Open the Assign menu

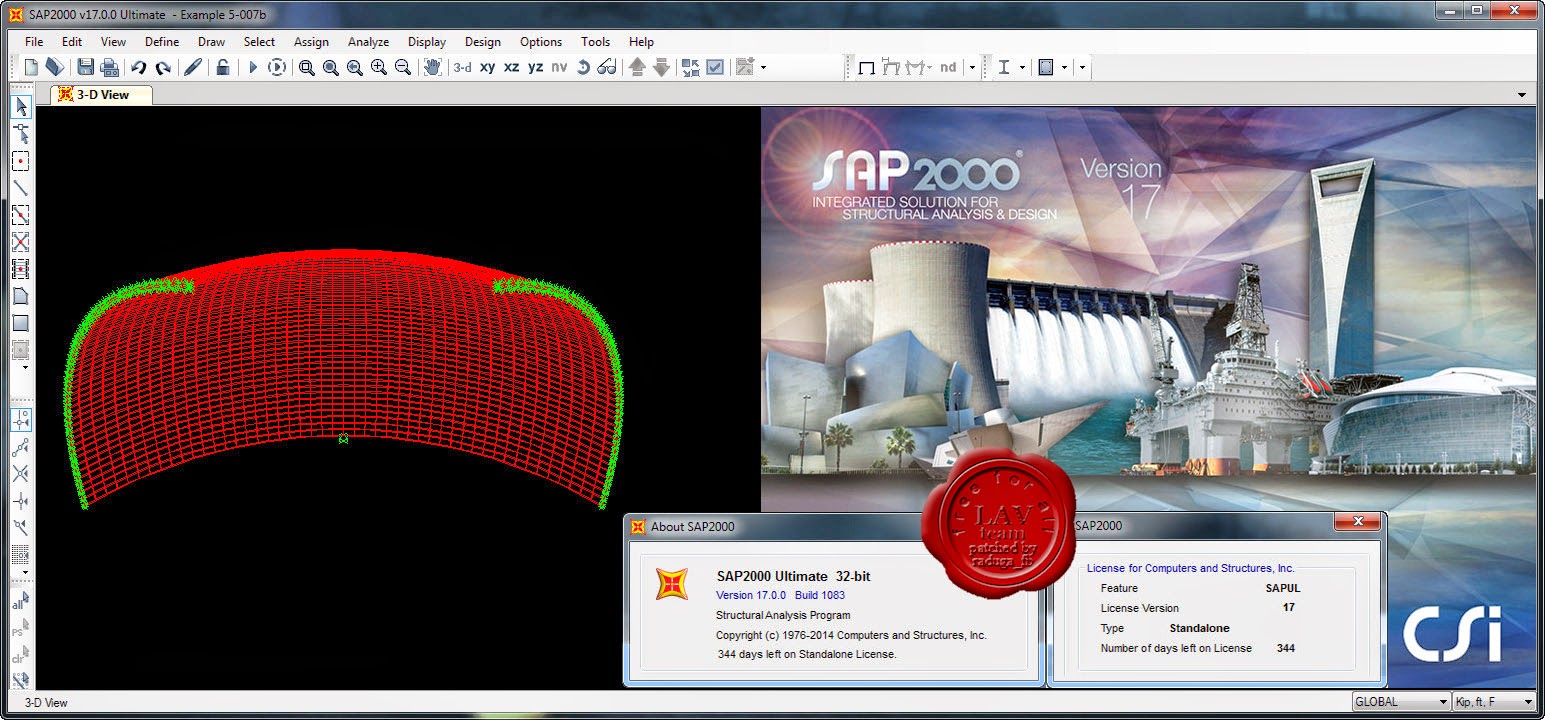pos(311,42)
